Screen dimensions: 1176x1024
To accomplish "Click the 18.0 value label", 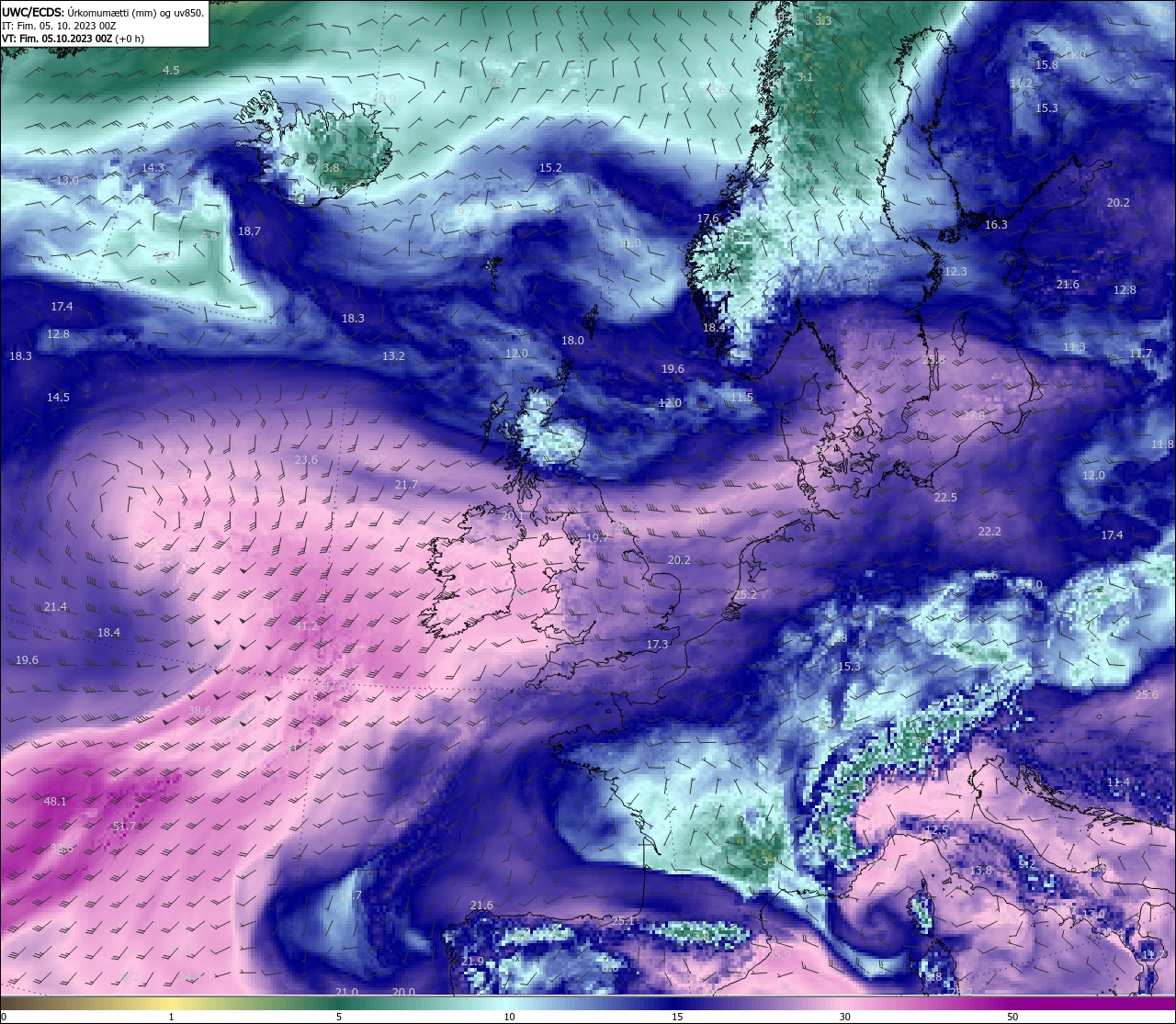I will (x=572, y=341).
